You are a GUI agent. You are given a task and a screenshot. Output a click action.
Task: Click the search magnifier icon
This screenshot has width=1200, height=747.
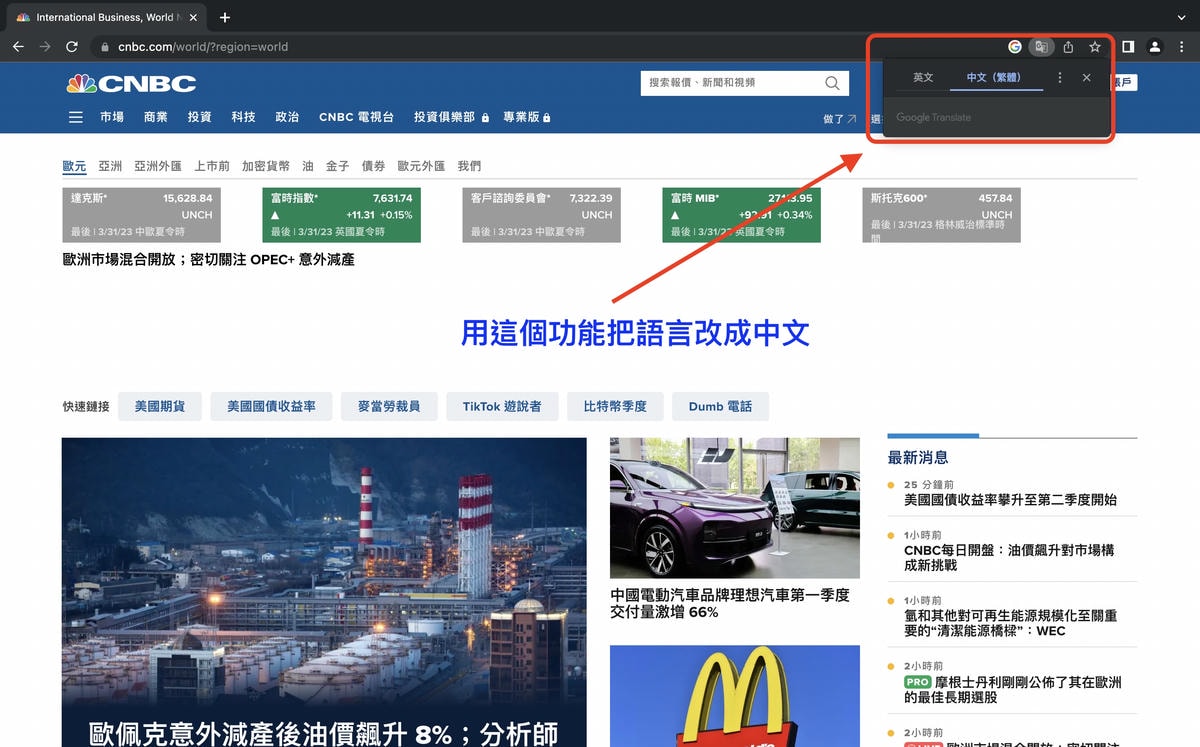(832, 83)
